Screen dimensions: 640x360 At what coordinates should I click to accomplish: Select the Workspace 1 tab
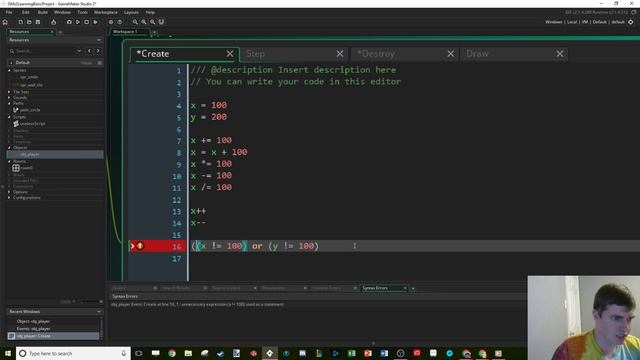click(125, 31)
